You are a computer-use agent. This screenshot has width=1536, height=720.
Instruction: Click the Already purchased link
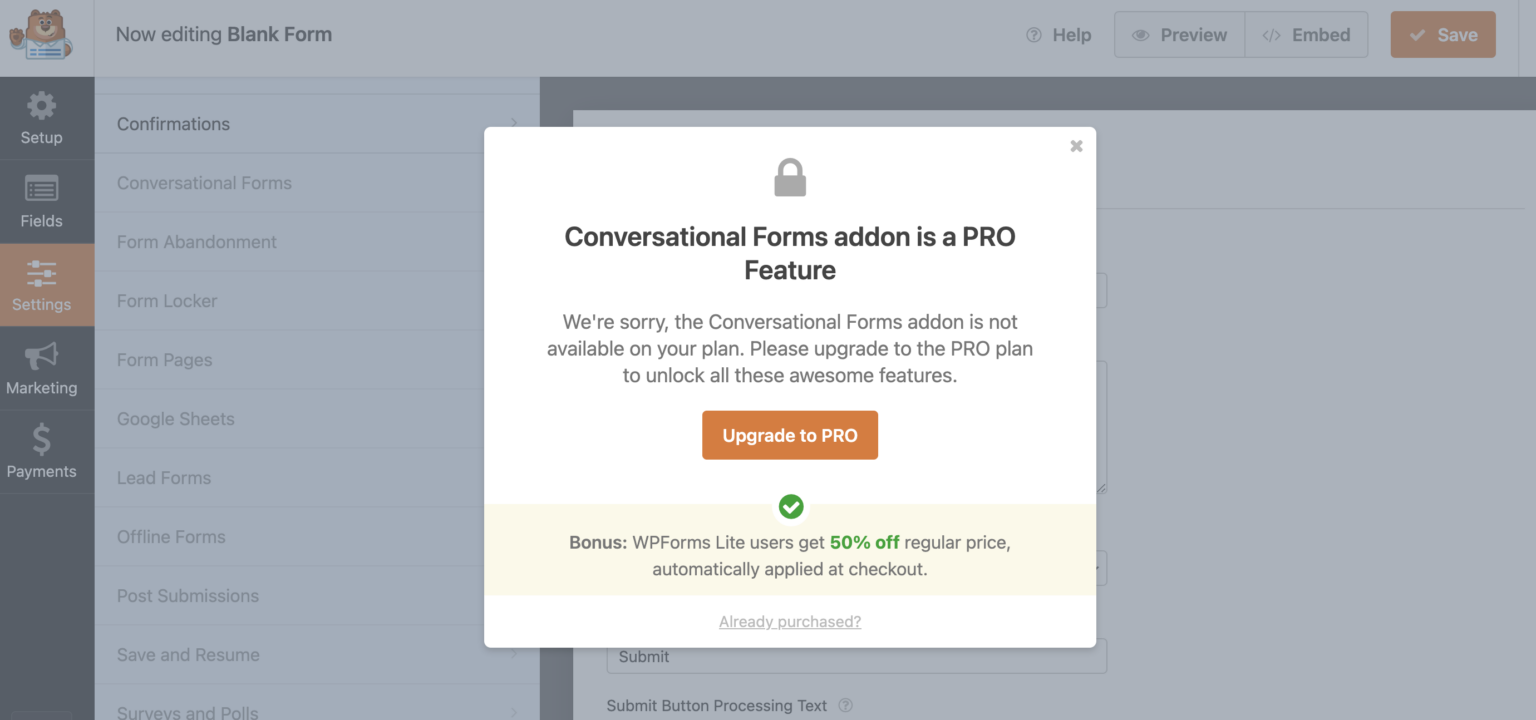point(789,621)
